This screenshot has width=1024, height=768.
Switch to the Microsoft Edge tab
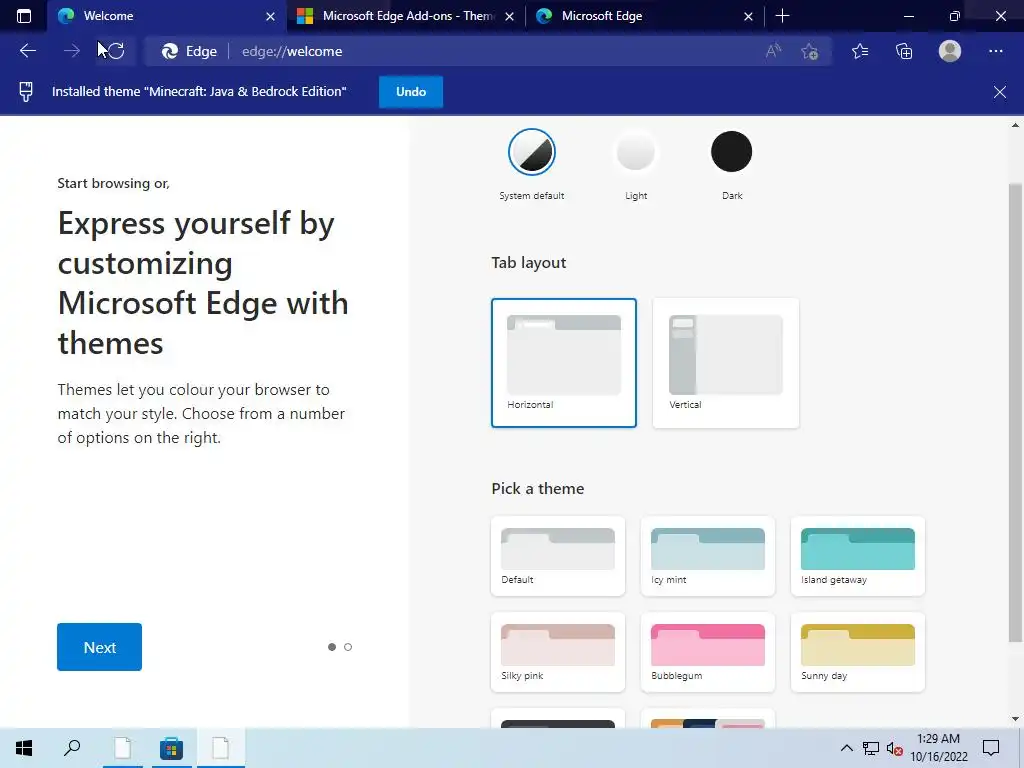645,16
